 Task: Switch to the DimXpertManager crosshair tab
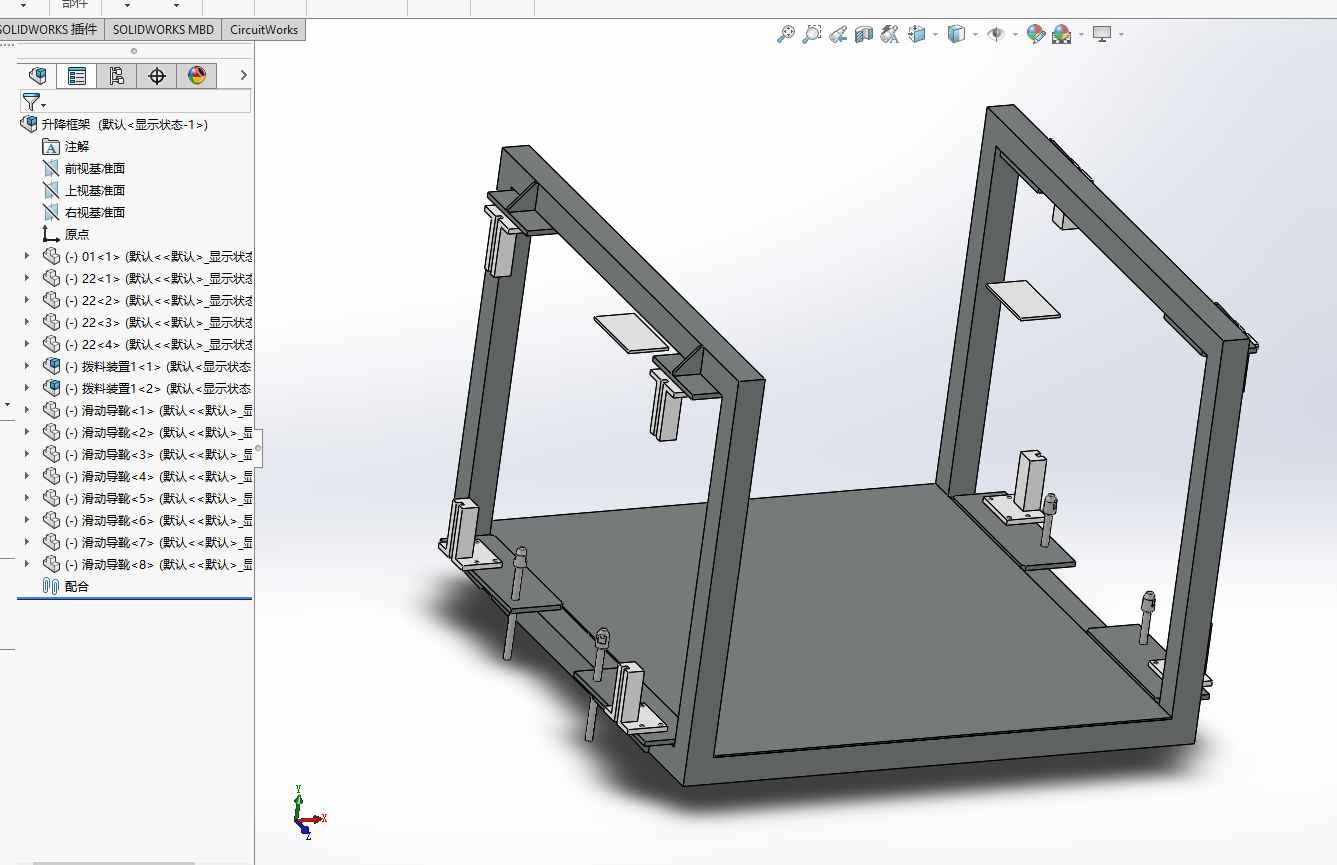click(156, 75)
